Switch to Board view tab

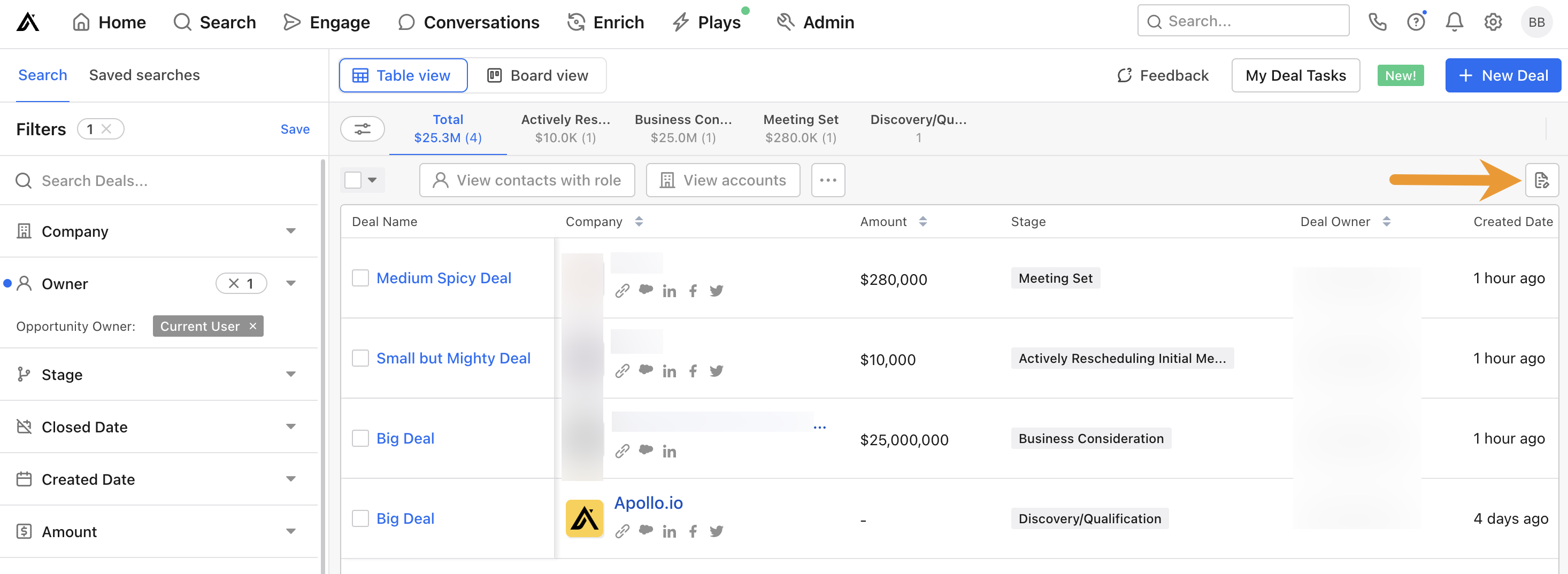point(537,75)
